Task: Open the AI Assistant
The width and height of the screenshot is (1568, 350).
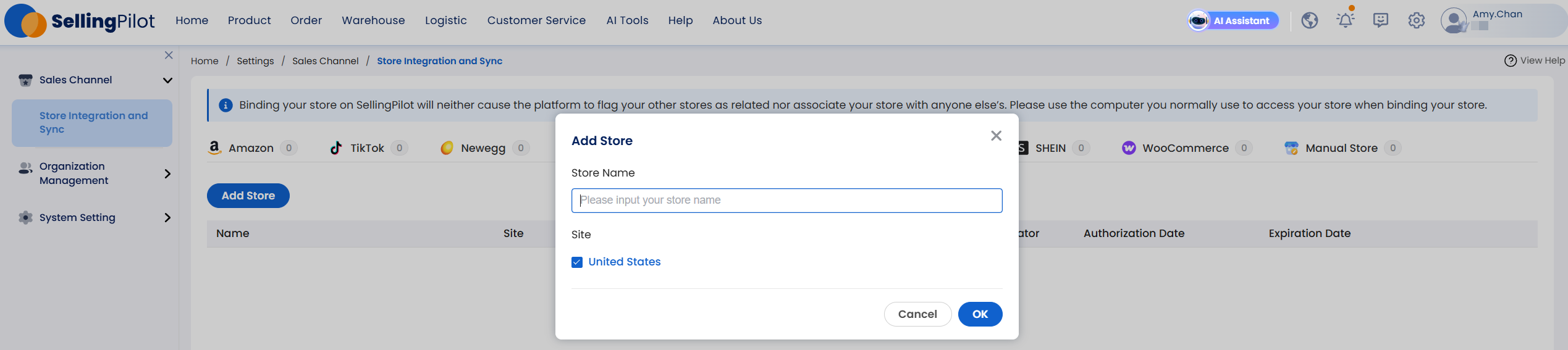Action: [x=1233, y=20]
